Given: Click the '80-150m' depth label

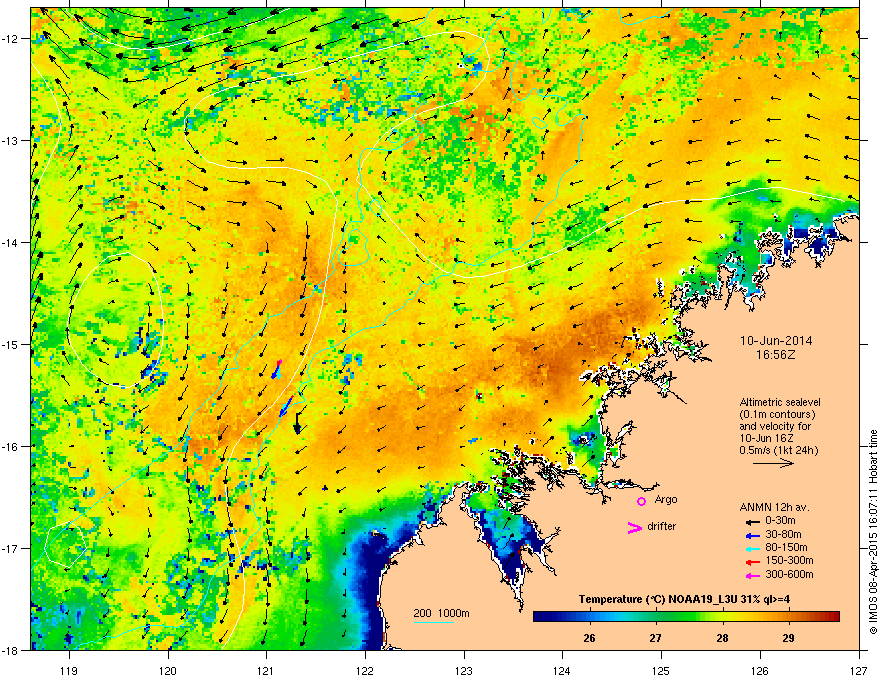Looking at the screenshot, I should click(786, 548).
